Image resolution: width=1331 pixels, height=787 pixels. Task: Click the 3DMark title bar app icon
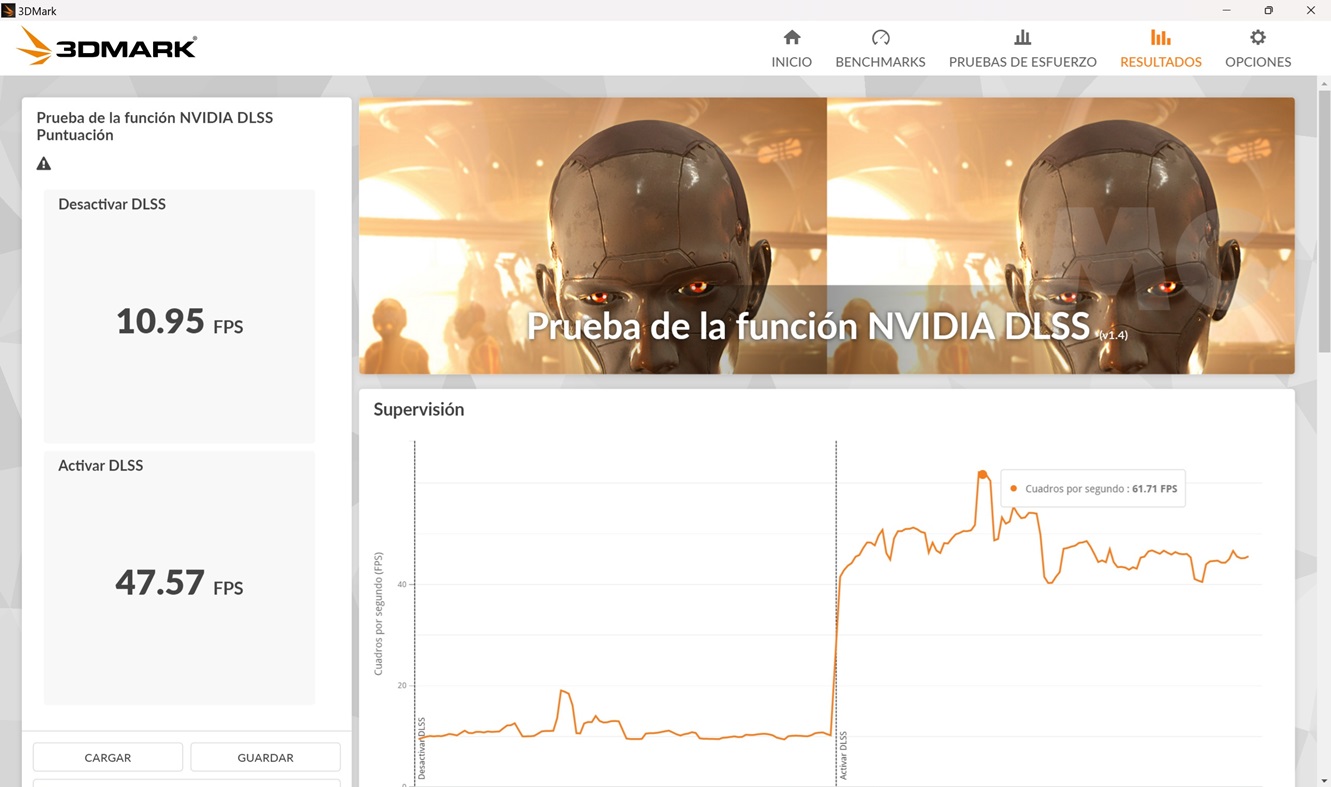(9, 10)
